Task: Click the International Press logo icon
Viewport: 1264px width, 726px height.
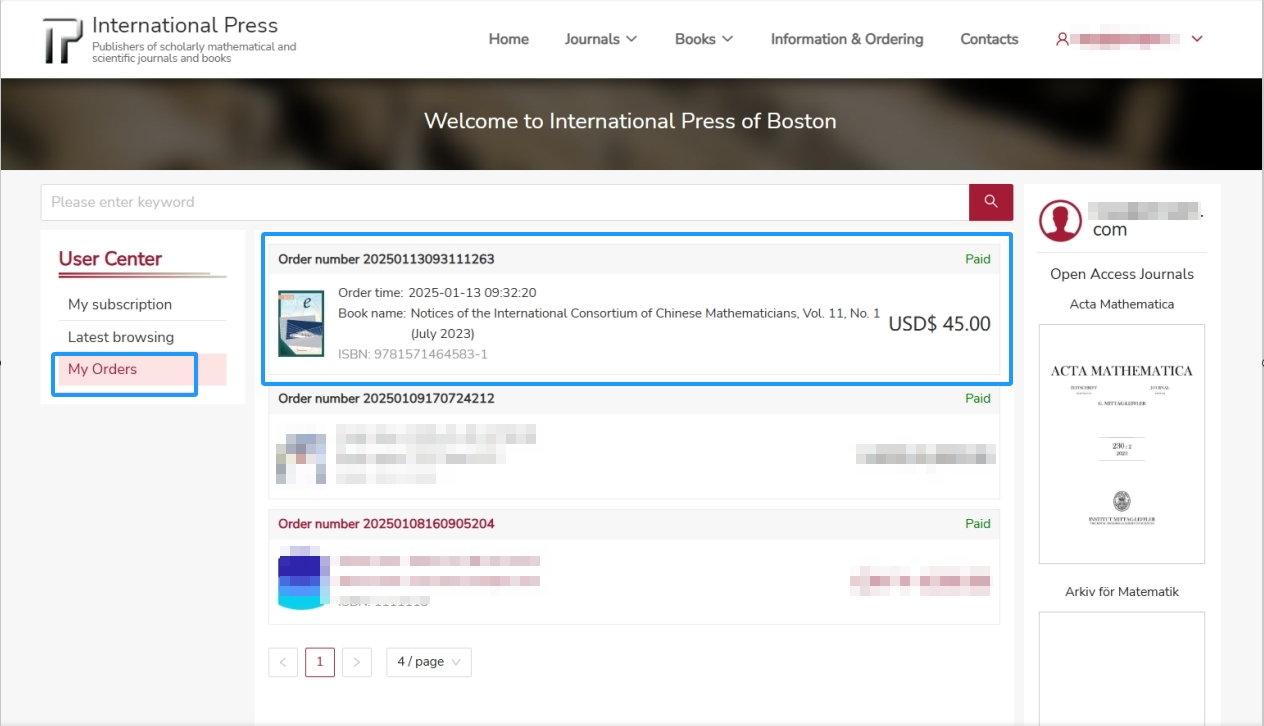Action: pos(62,40)
